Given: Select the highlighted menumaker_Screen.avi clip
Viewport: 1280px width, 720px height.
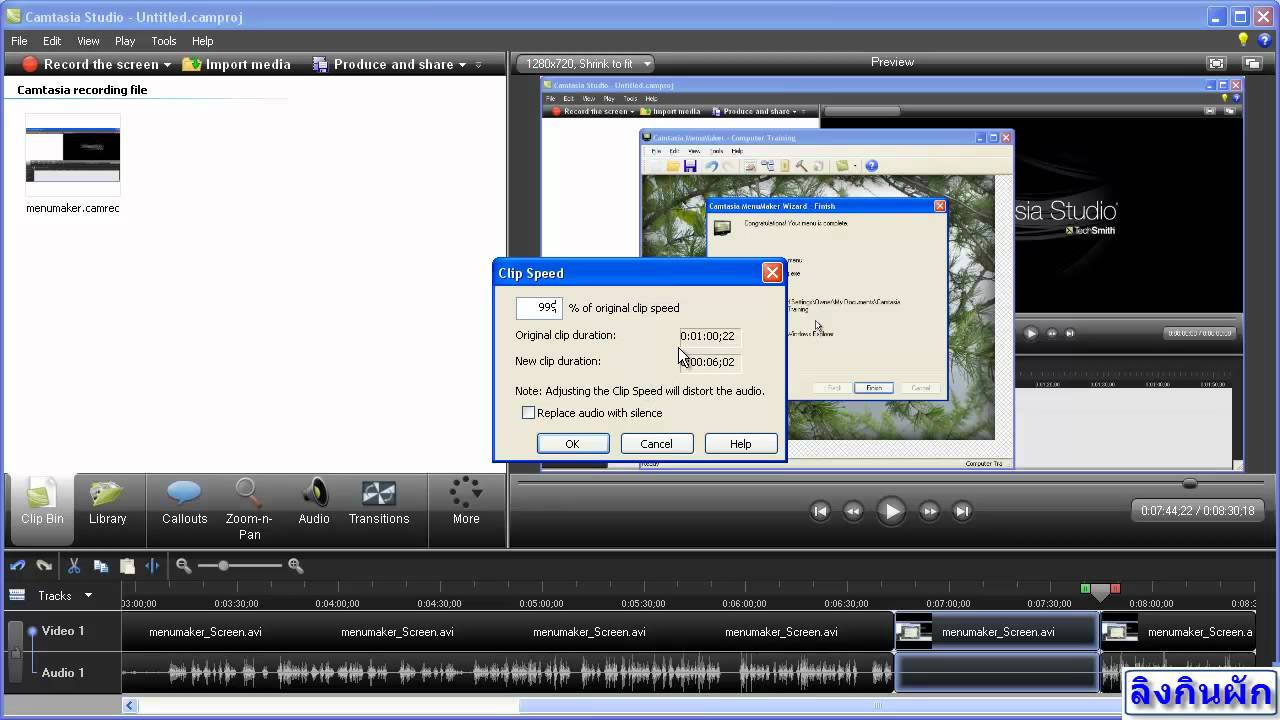Looking at the screenshot, I should (x=997, y=631).
